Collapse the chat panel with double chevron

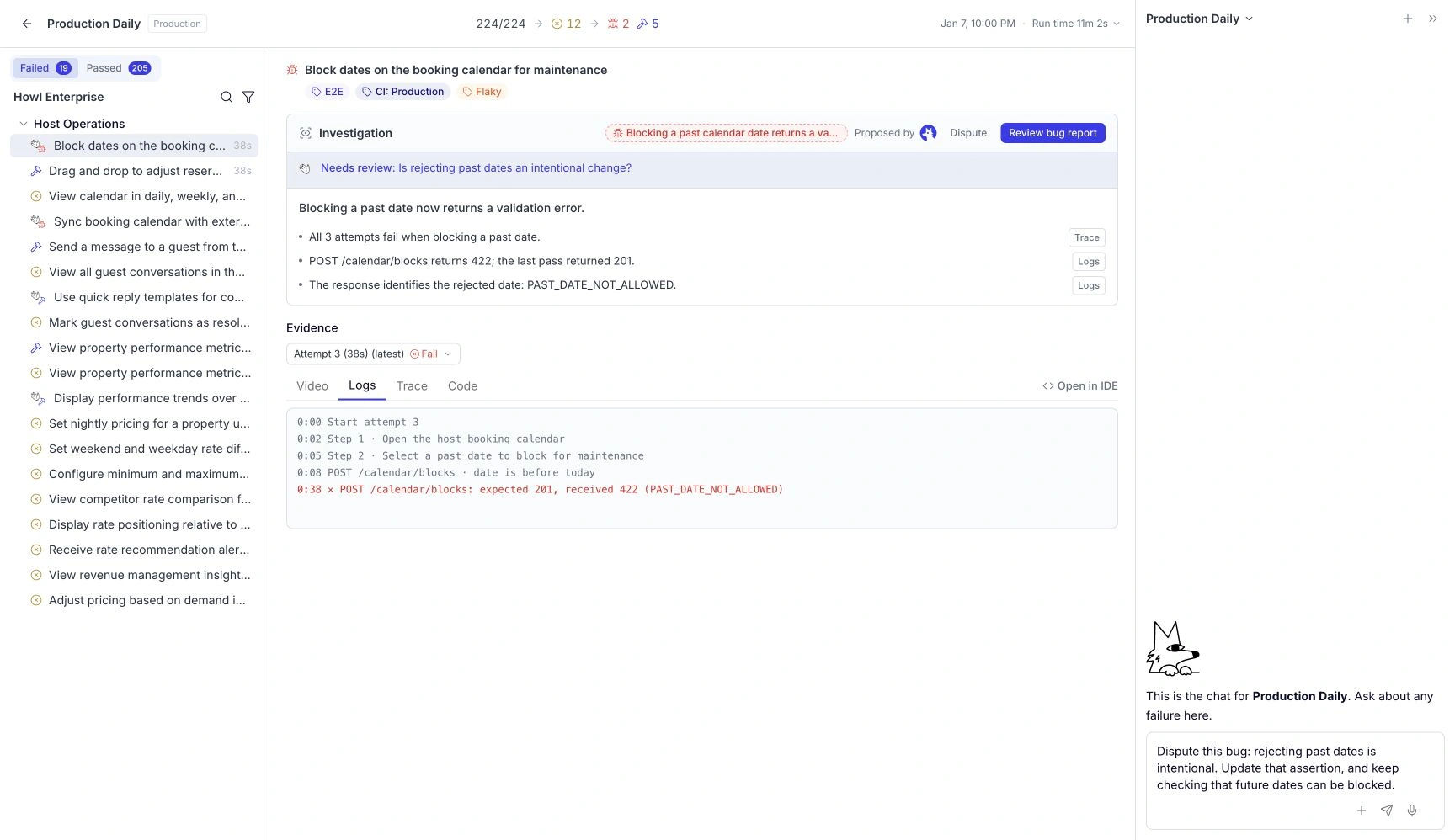coord(1432,19)
